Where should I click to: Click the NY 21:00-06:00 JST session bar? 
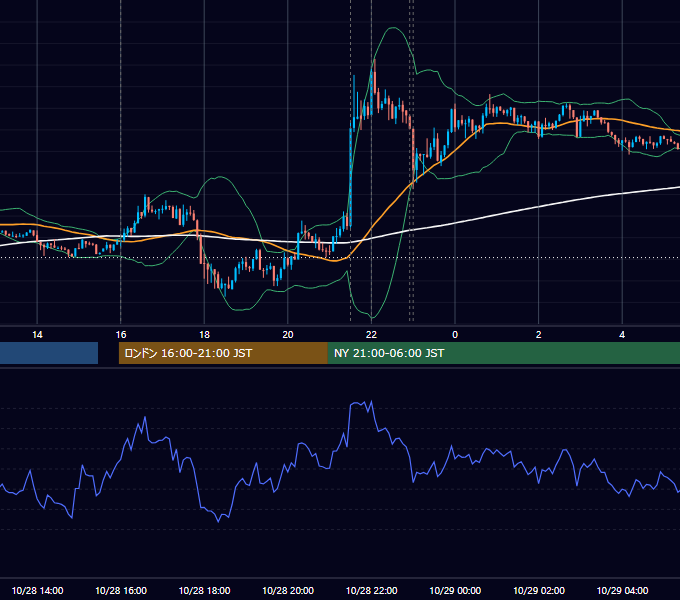pyautogui.click(x=503, y=353)
